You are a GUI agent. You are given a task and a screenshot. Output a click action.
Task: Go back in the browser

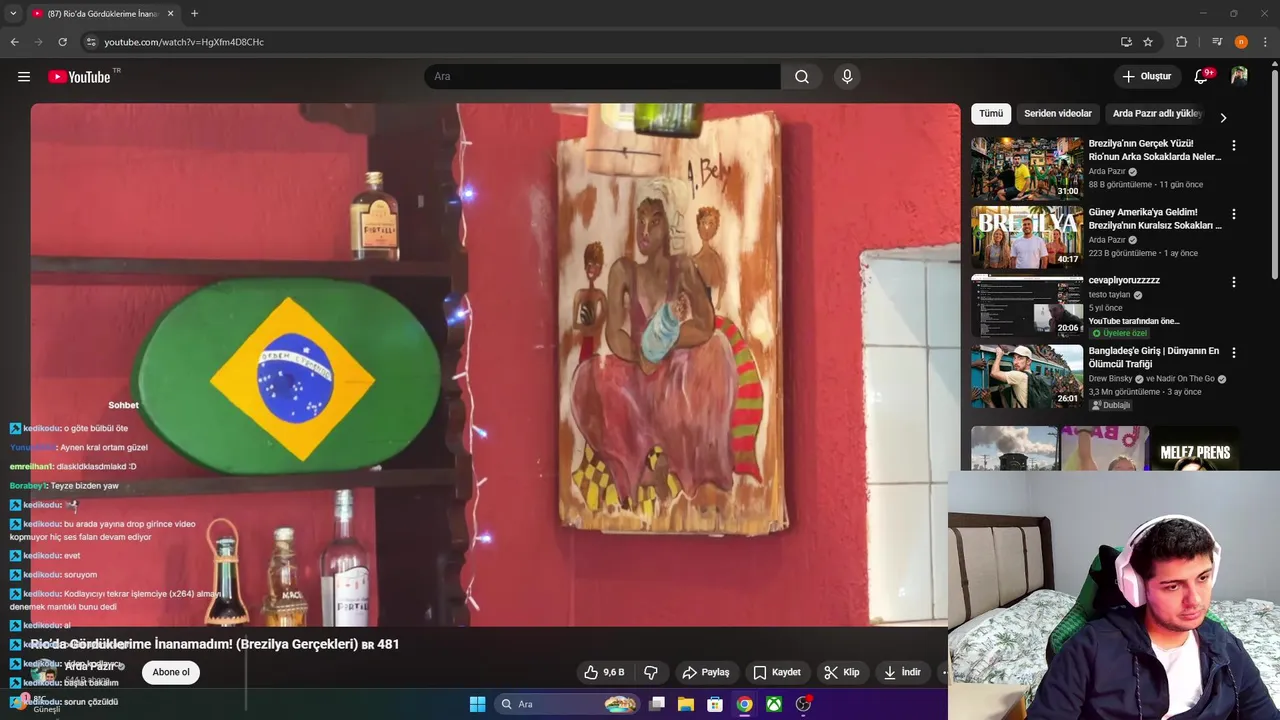14,42
